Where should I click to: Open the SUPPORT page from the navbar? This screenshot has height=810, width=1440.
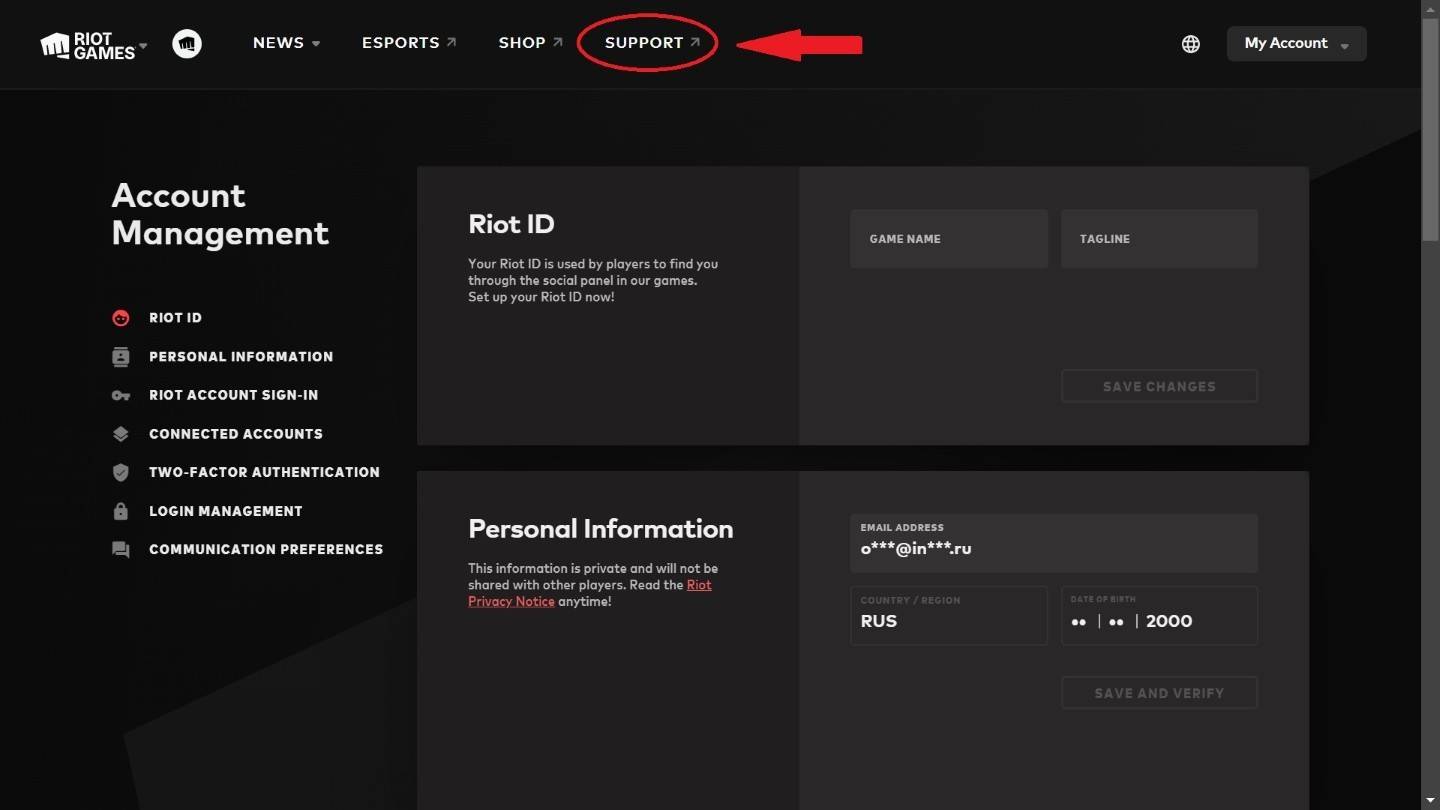click(x=646, y=43)
